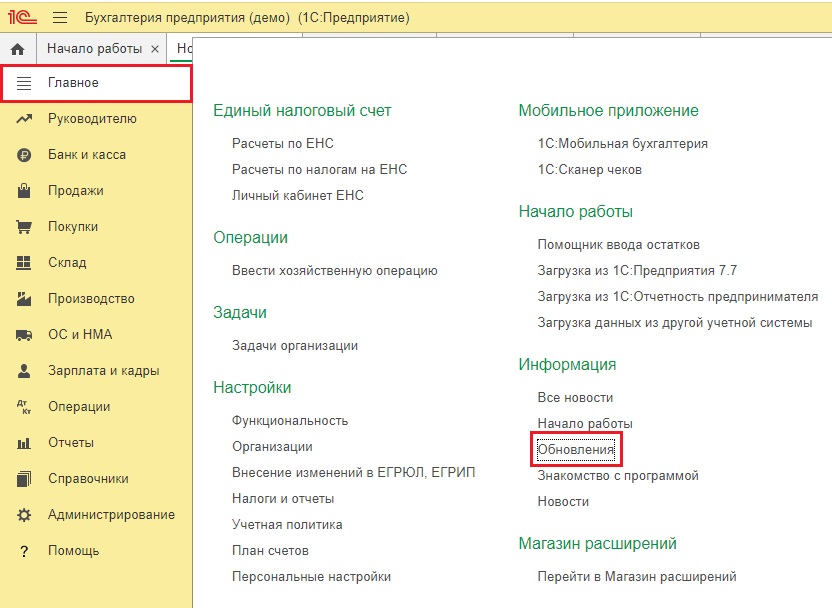Open the Покупки section

[x=73, y=227]
